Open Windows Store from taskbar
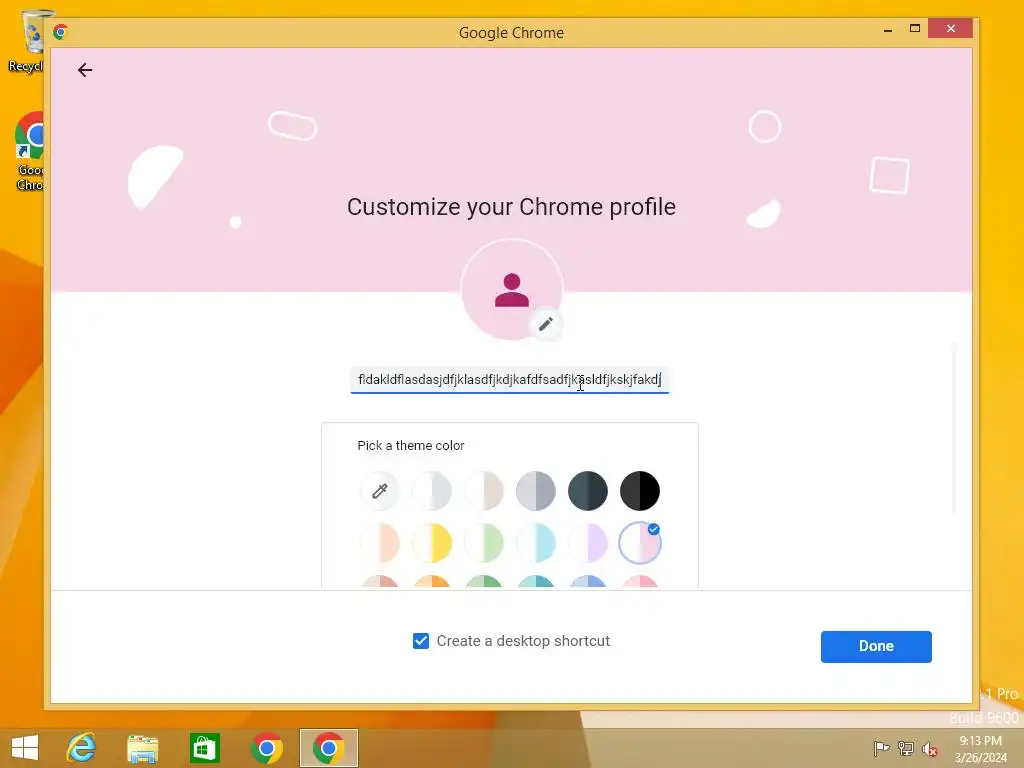 tap(204, 748)
